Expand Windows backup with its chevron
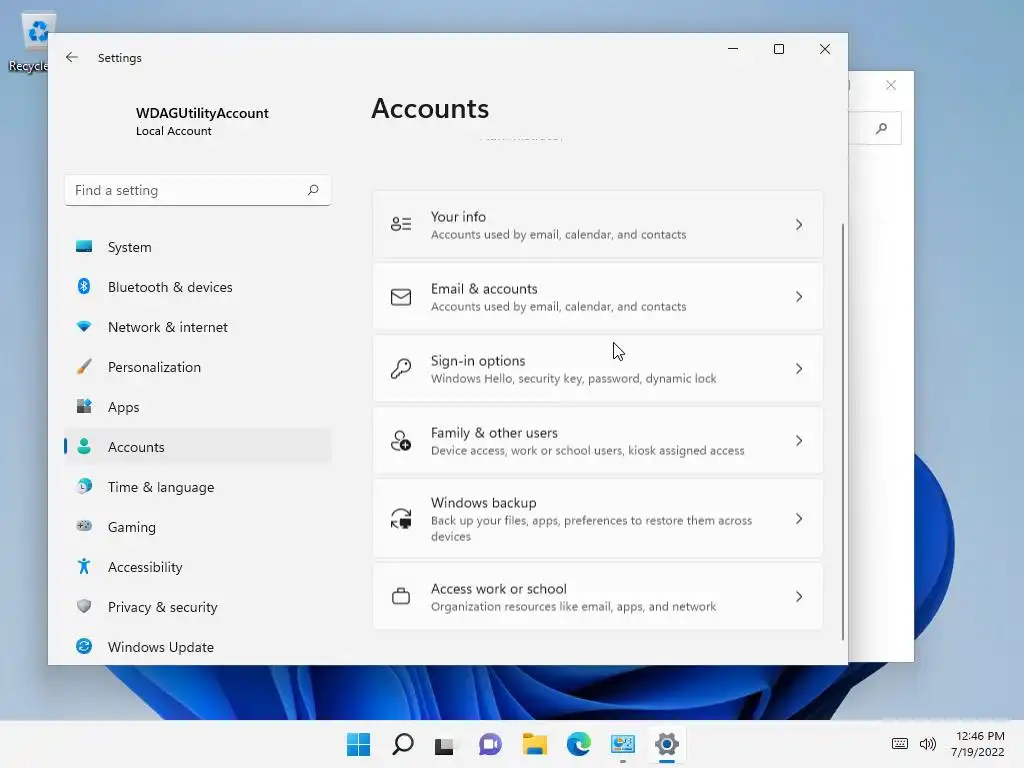 799,519
